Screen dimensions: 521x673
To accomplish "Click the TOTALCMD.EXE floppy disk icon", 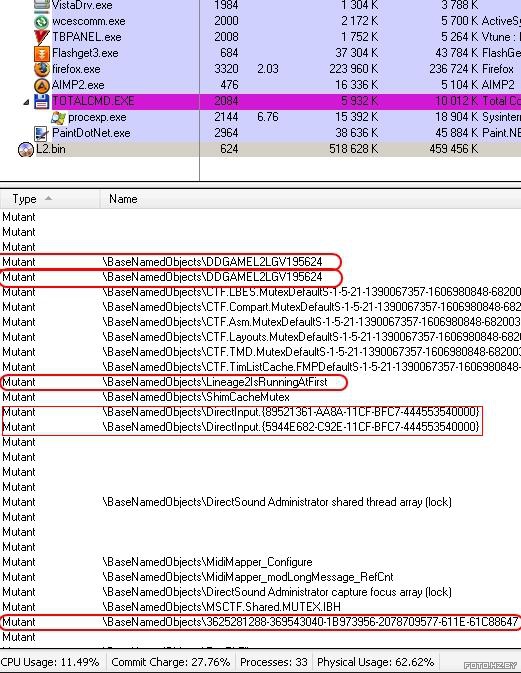I will [42, 101].
